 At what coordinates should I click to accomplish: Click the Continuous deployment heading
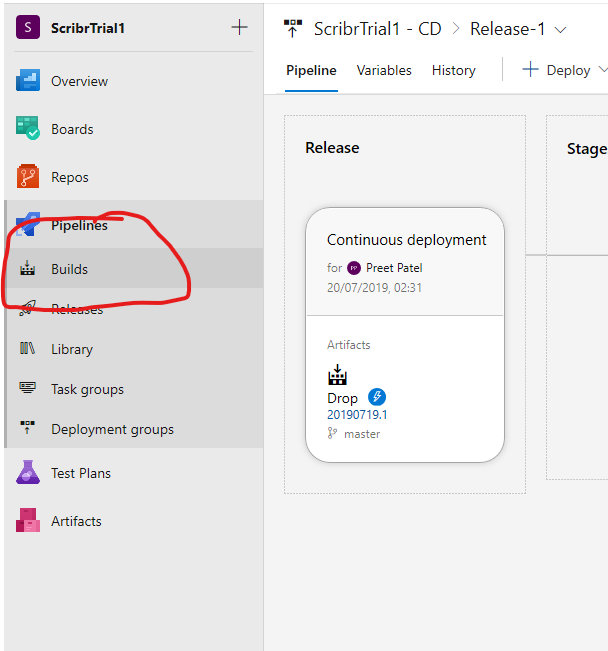click(406, 240)
